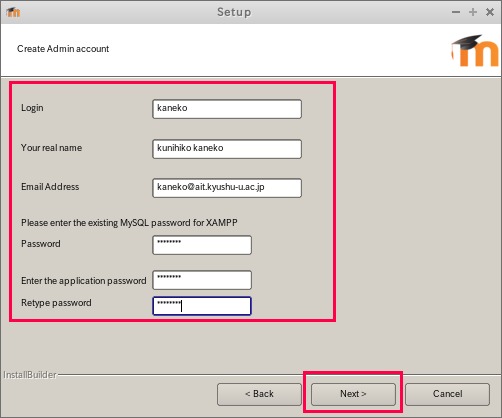Viewport: 502px width, 418px height.
Task: Click the Retype password label
Action: [56, 303]
